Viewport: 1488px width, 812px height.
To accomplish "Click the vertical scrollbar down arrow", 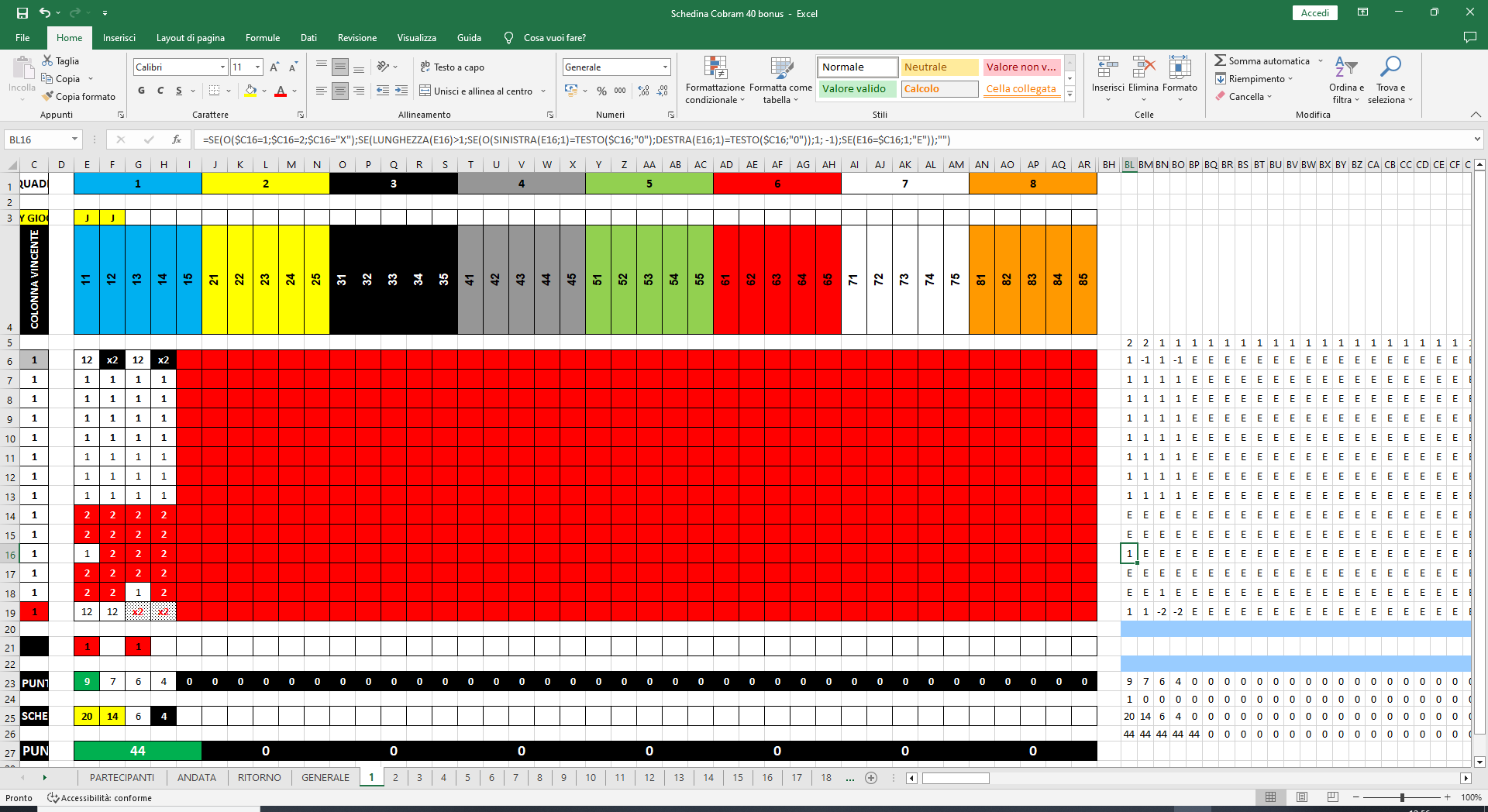I will (1480, 762).
